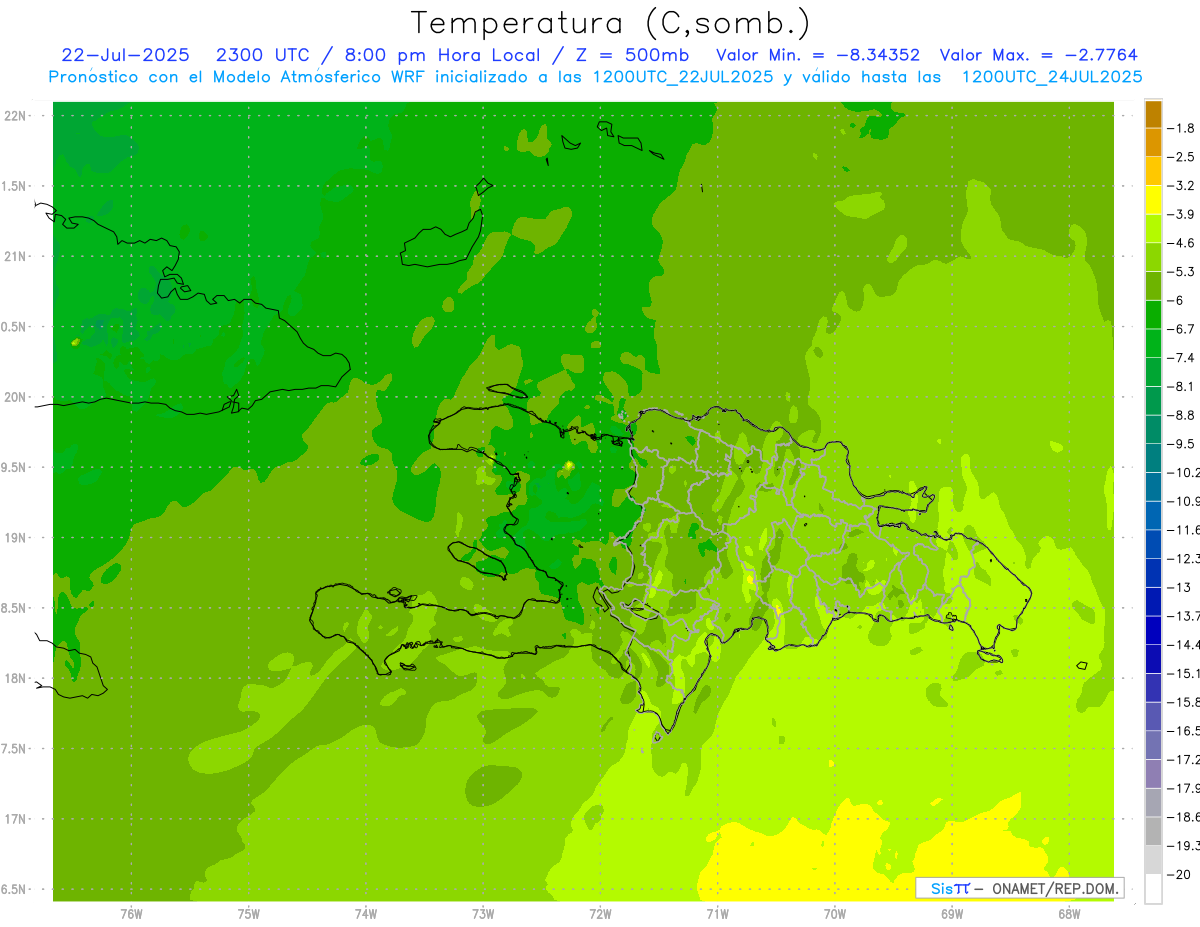Image resolution: width=1200 pixels, height=927 pixels.
Task: Click the blue colorbar swatch between -13 and -13.7
Action: [1153, 601]
